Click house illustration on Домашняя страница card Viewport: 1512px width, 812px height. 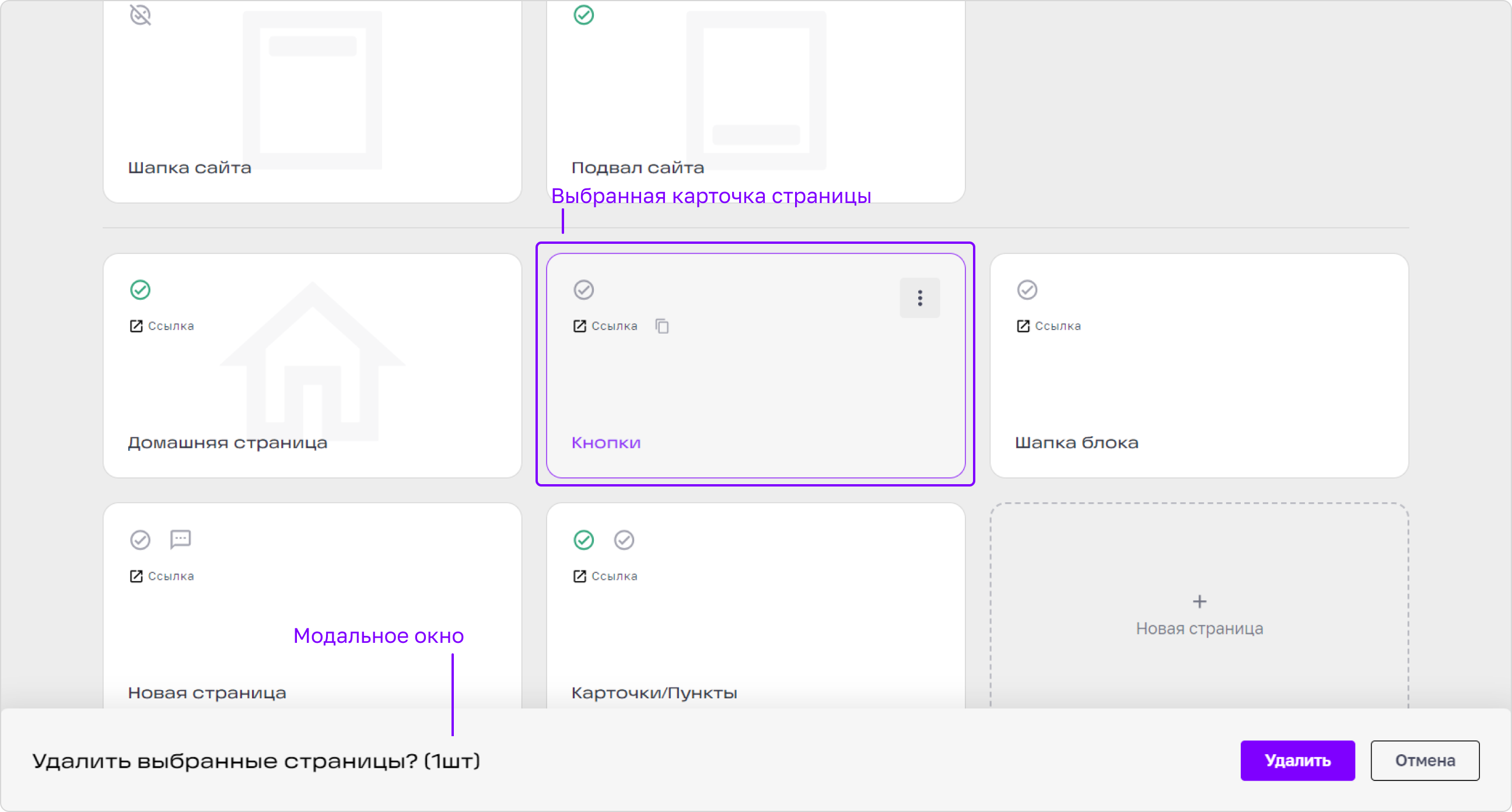click(x=312, y=361)
